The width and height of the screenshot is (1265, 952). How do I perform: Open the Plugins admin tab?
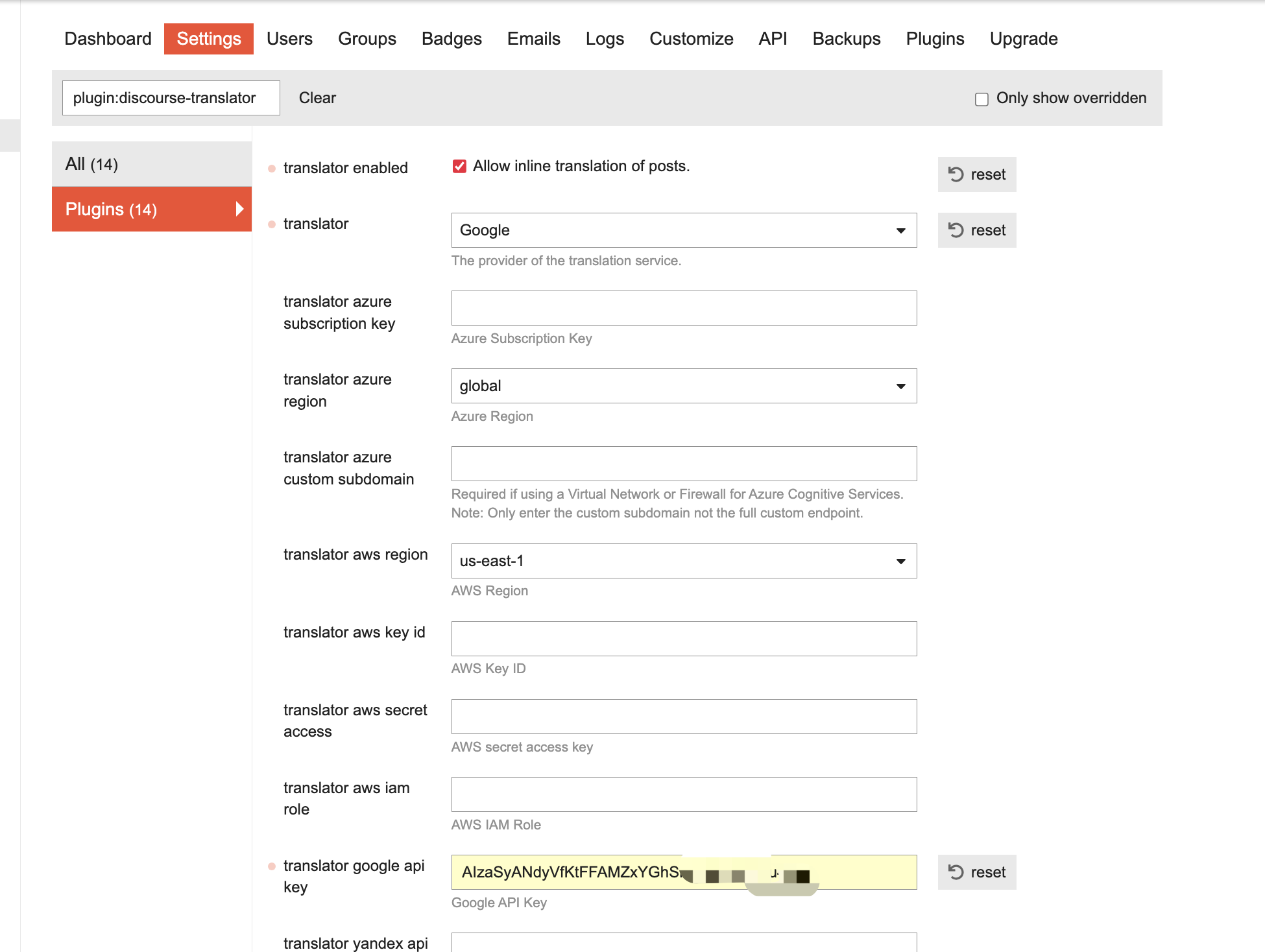[x=935, y=39]
